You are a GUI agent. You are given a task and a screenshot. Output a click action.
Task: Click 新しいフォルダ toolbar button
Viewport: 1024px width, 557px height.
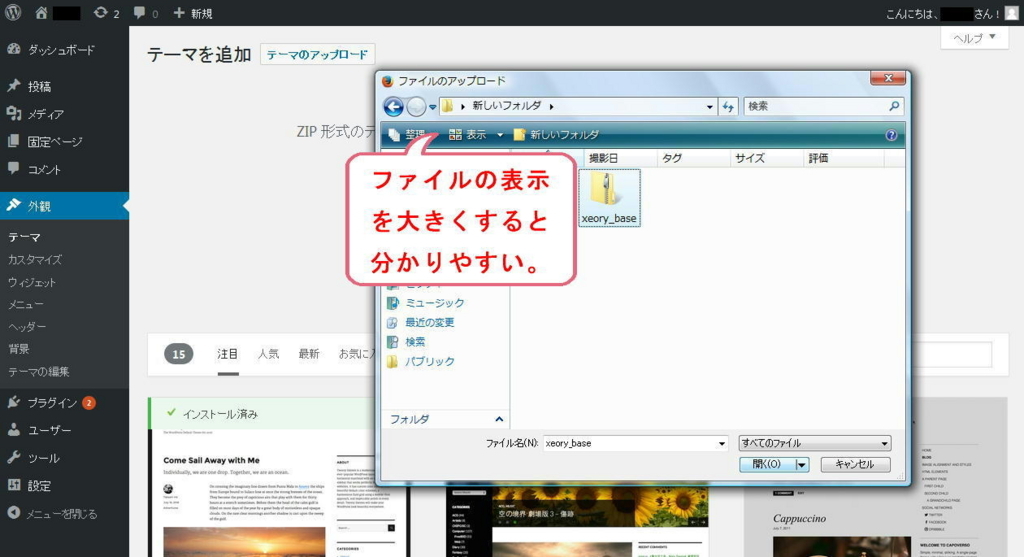coord(556,135)
